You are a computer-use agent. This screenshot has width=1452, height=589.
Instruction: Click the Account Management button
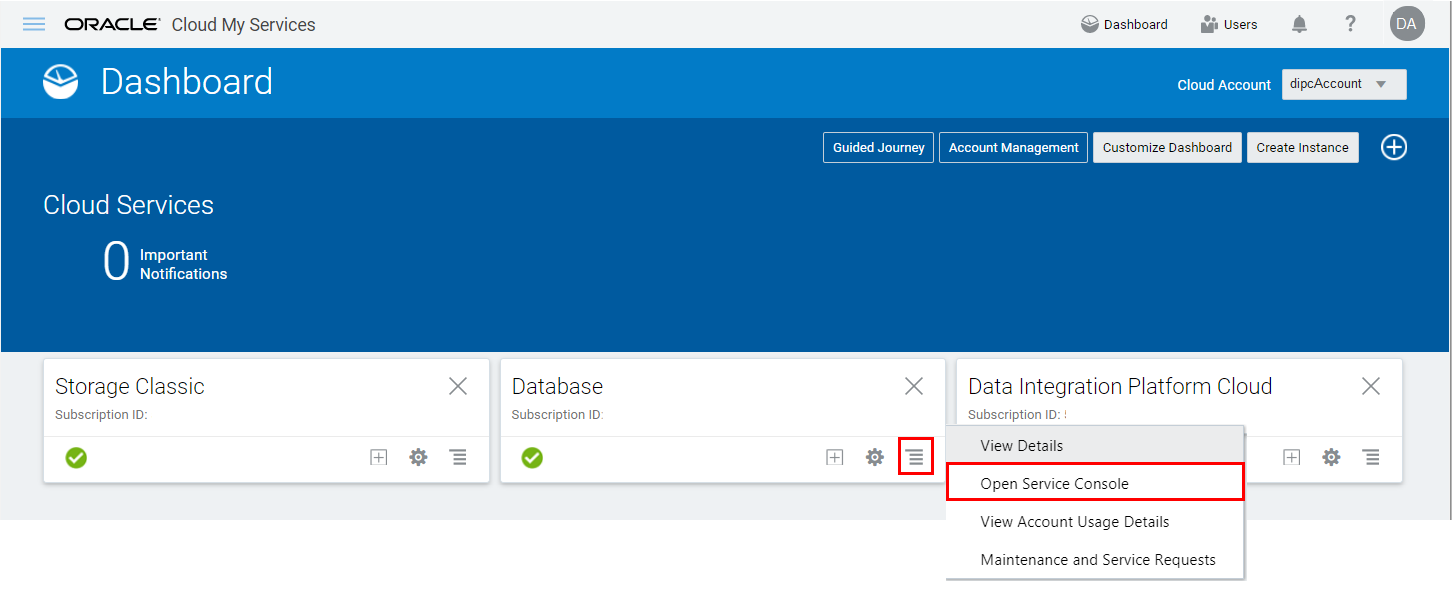(1013, 147)
